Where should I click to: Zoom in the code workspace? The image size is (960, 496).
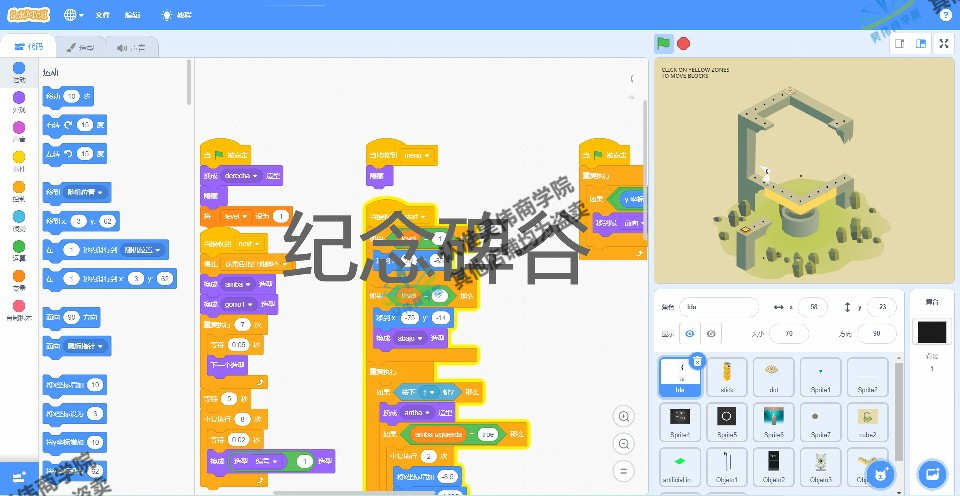624,416
